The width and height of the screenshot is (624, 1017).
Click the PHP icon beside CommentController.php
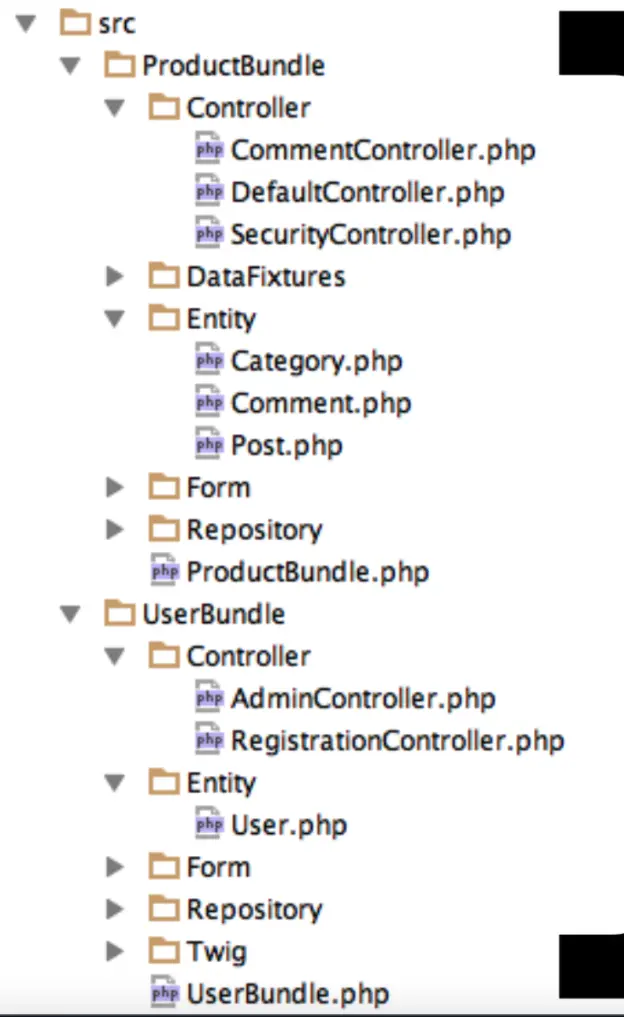[x=208, y=151]
